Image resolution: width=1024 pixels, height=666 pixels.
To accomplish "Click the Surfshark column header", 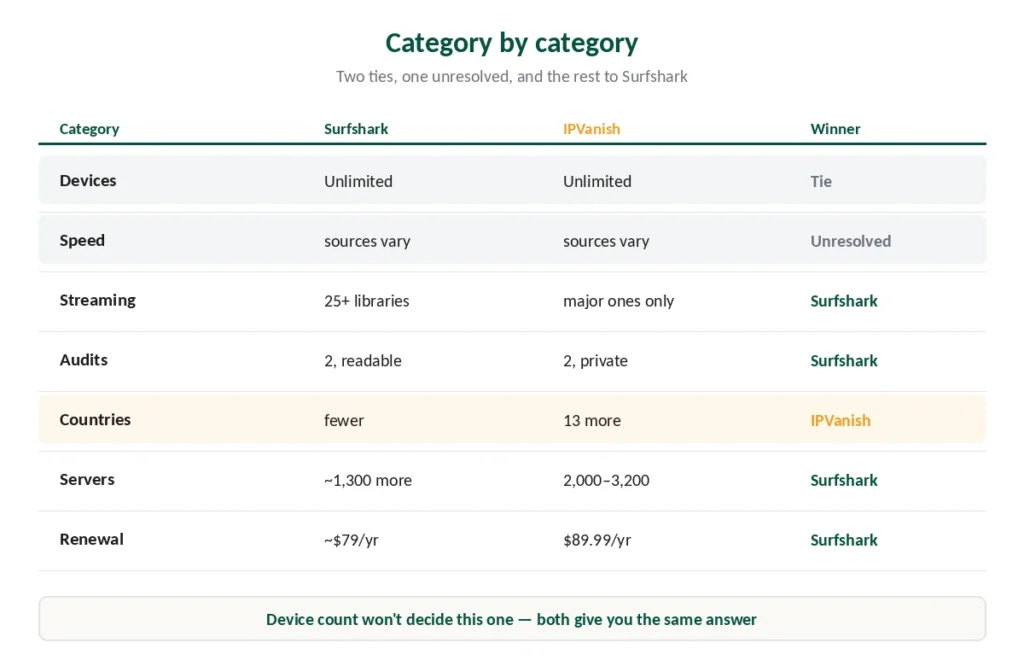I will 356,129.
